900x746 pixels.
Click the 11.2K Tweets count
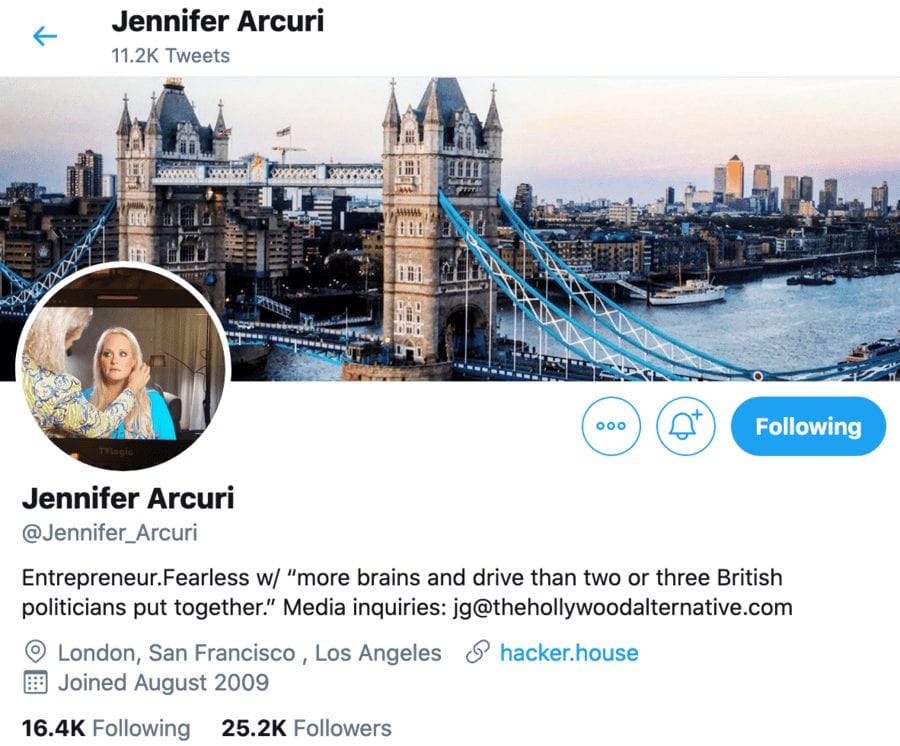click(x=170, y=56)
